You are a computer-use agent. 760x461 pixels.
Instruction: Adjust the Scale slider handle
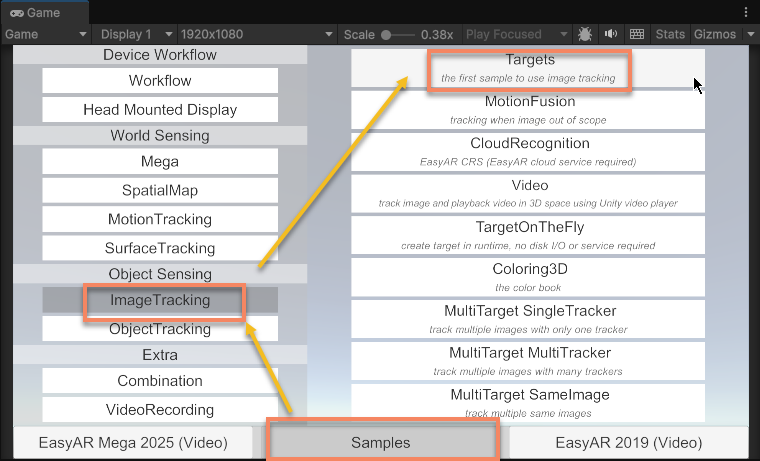click(x=387, y=35)
